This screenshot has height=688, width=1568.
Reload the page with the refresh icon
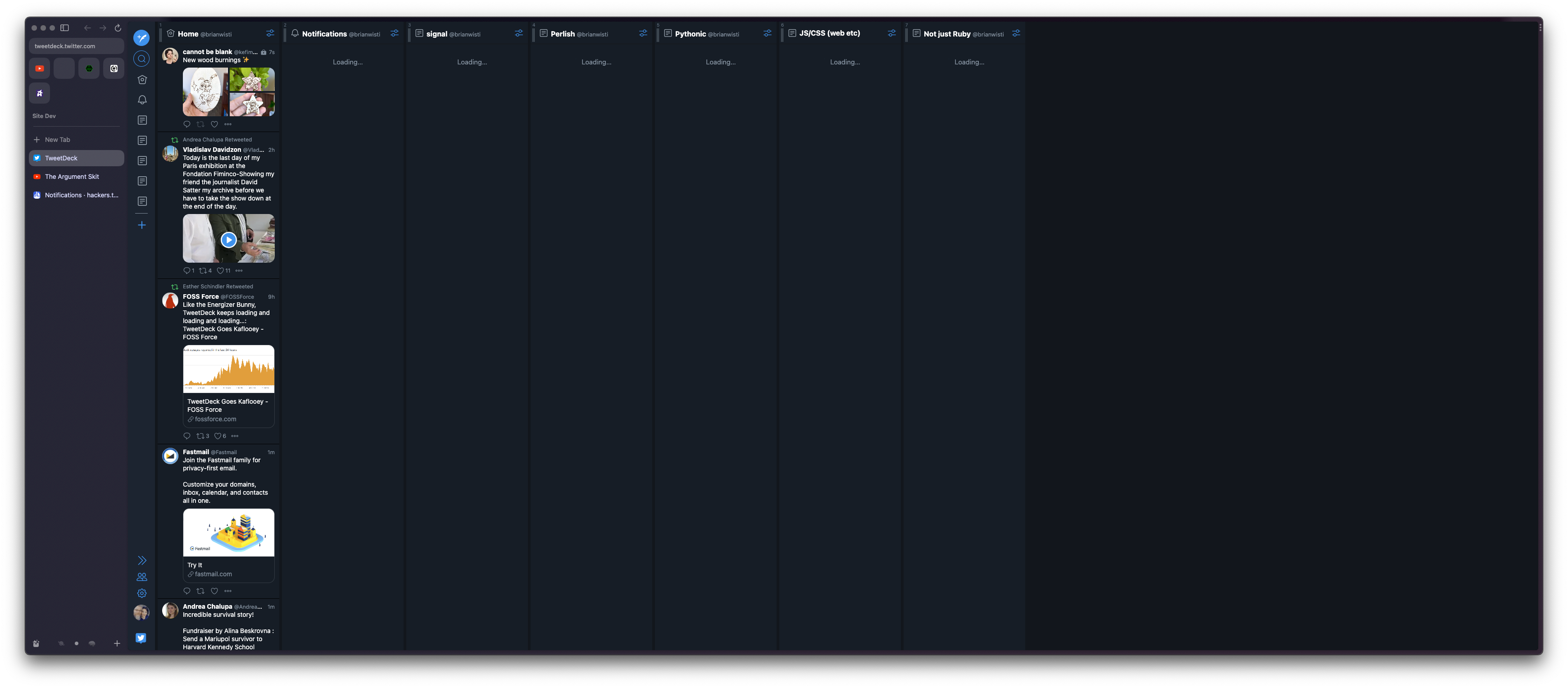click(118, 28)
